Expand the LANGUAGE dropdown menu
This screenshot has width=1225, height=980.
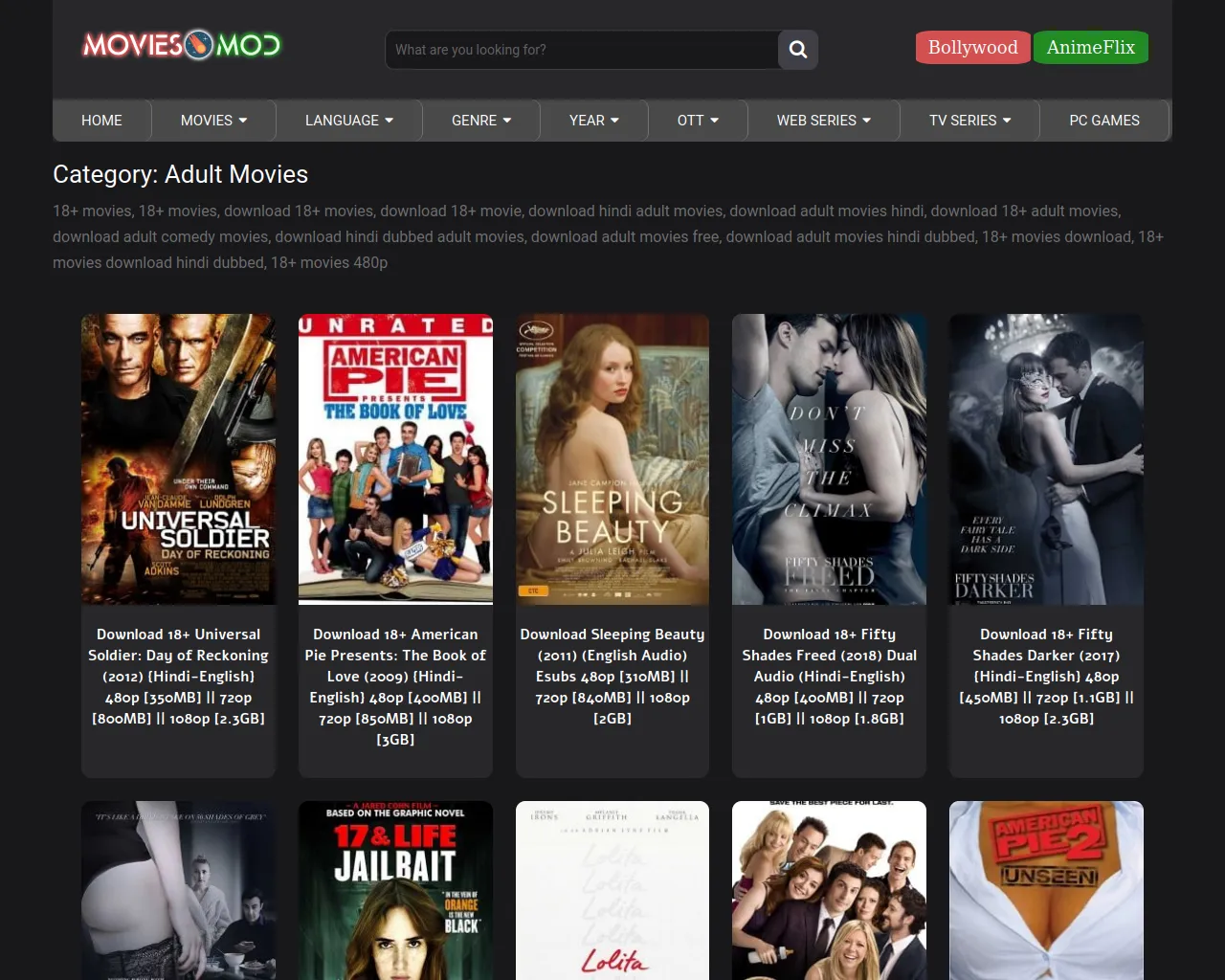349,121
